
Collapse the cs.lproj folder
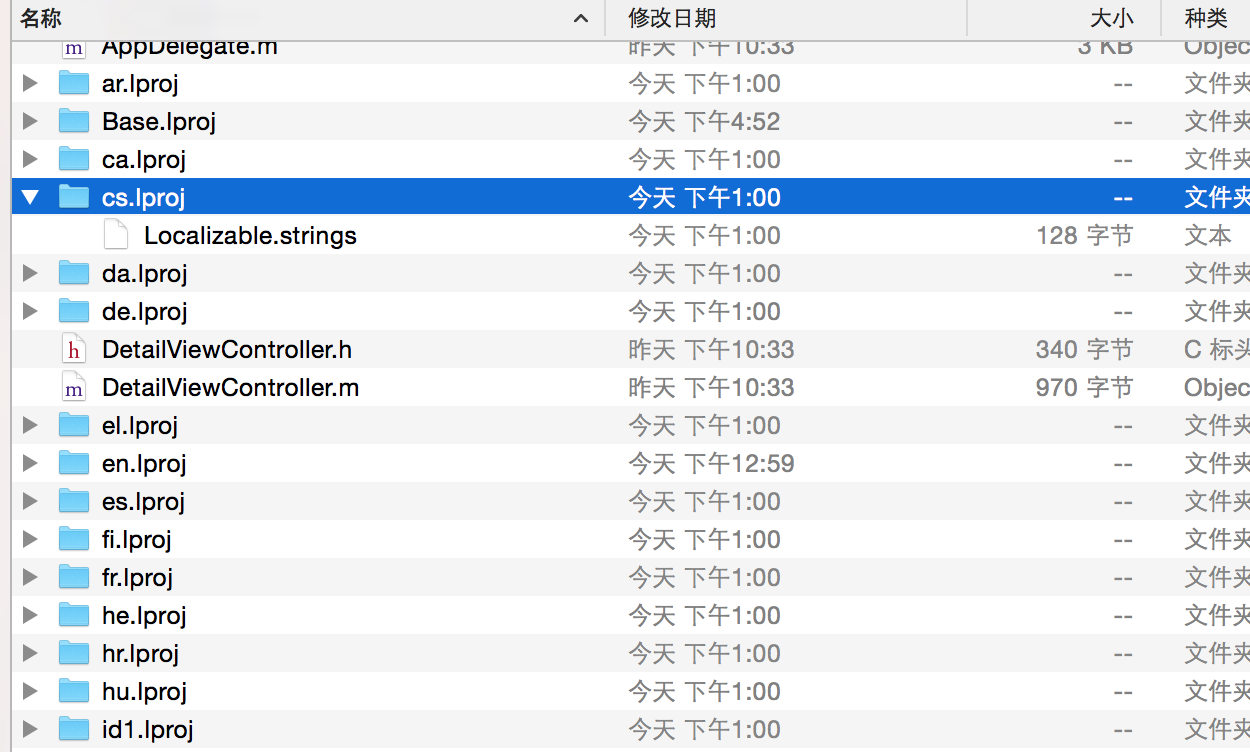tap(30, 197)
